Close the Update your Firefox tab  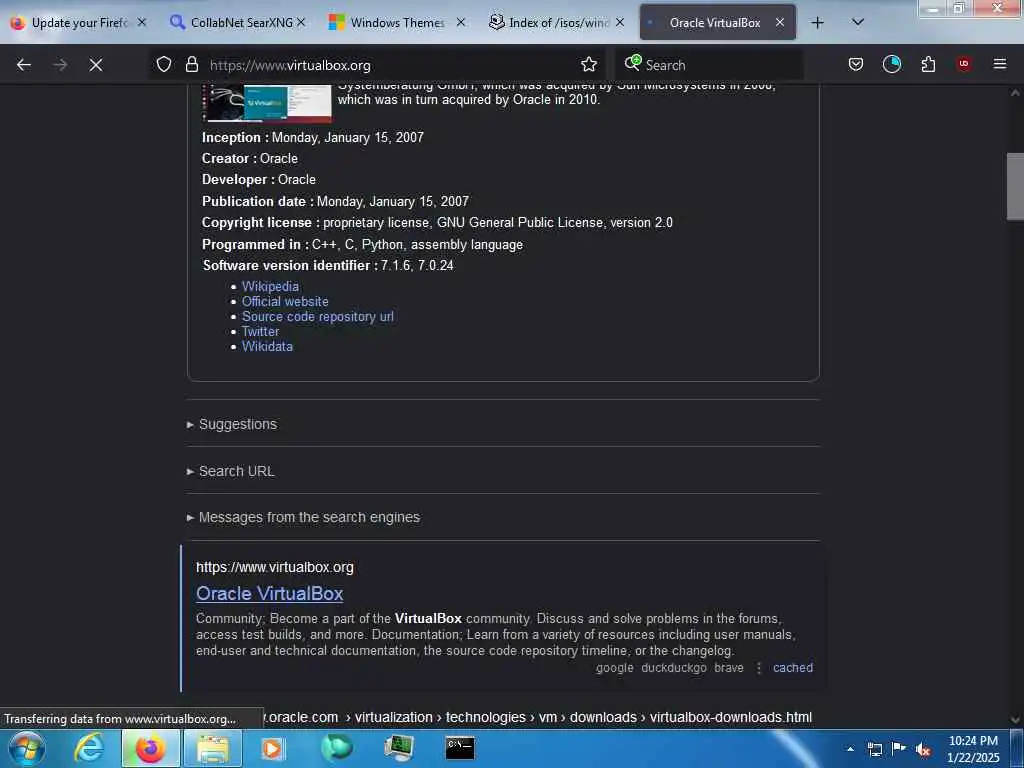tap(142, 23)
